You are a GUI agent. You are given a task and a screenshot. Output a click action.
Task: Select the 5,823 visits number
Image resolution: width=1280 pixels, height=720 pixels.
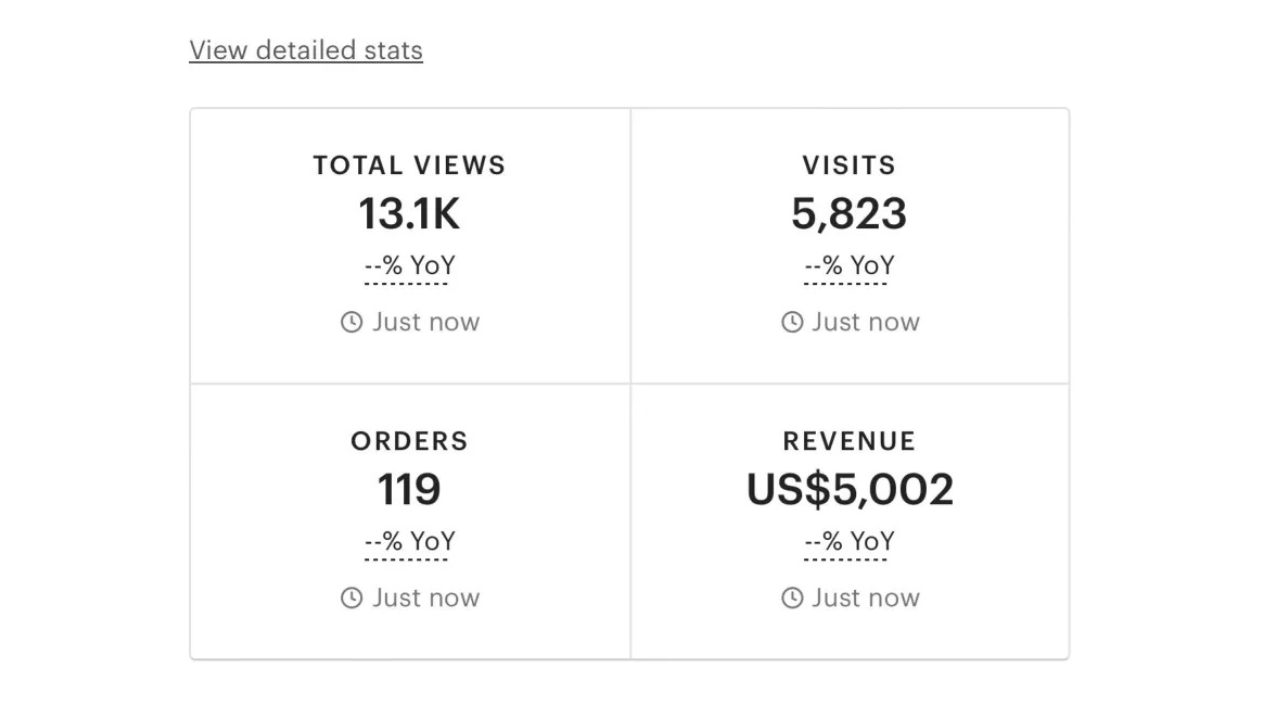[x=849, y=214]
